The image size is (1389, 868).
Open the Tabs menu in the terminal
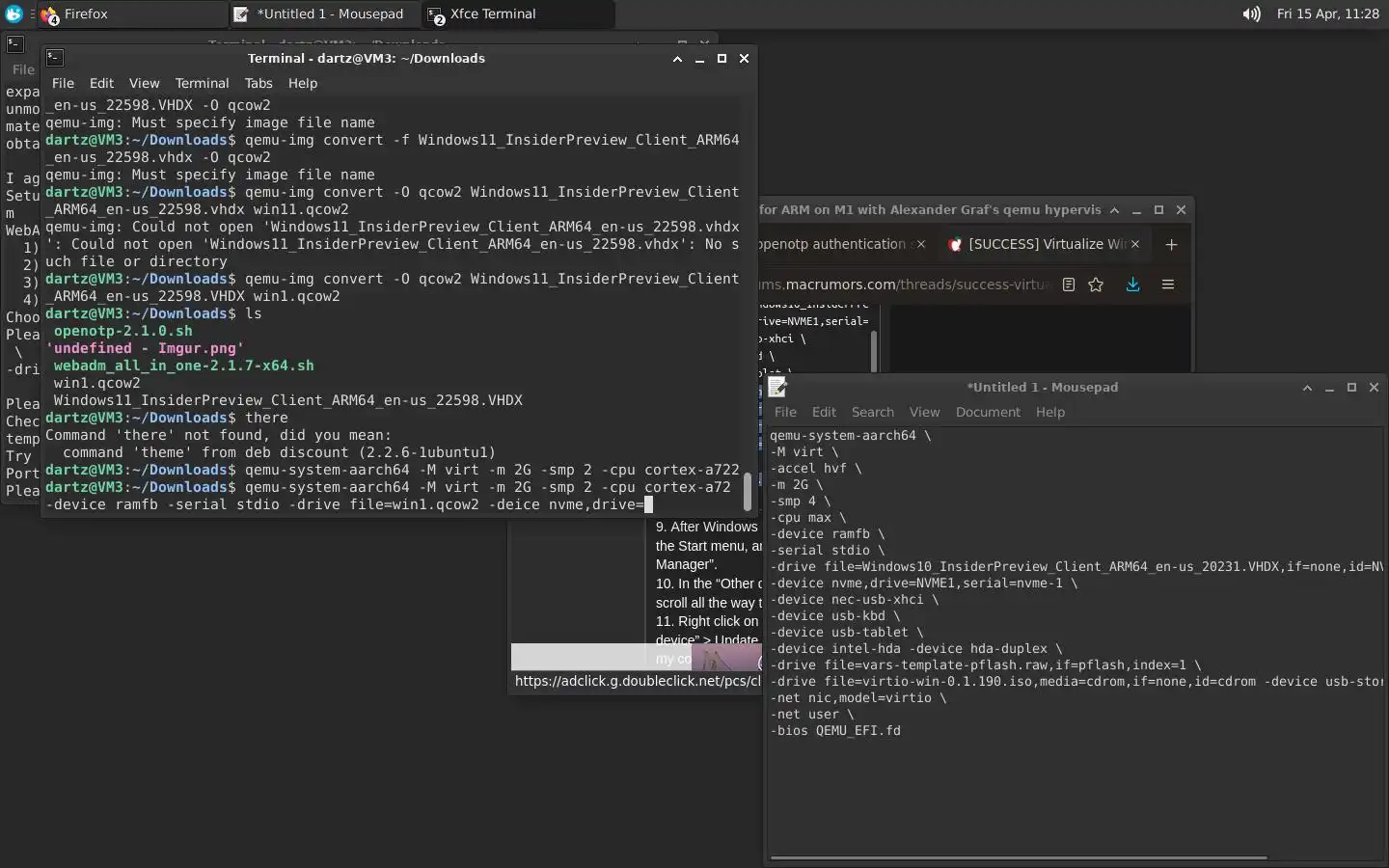point(259,83)
